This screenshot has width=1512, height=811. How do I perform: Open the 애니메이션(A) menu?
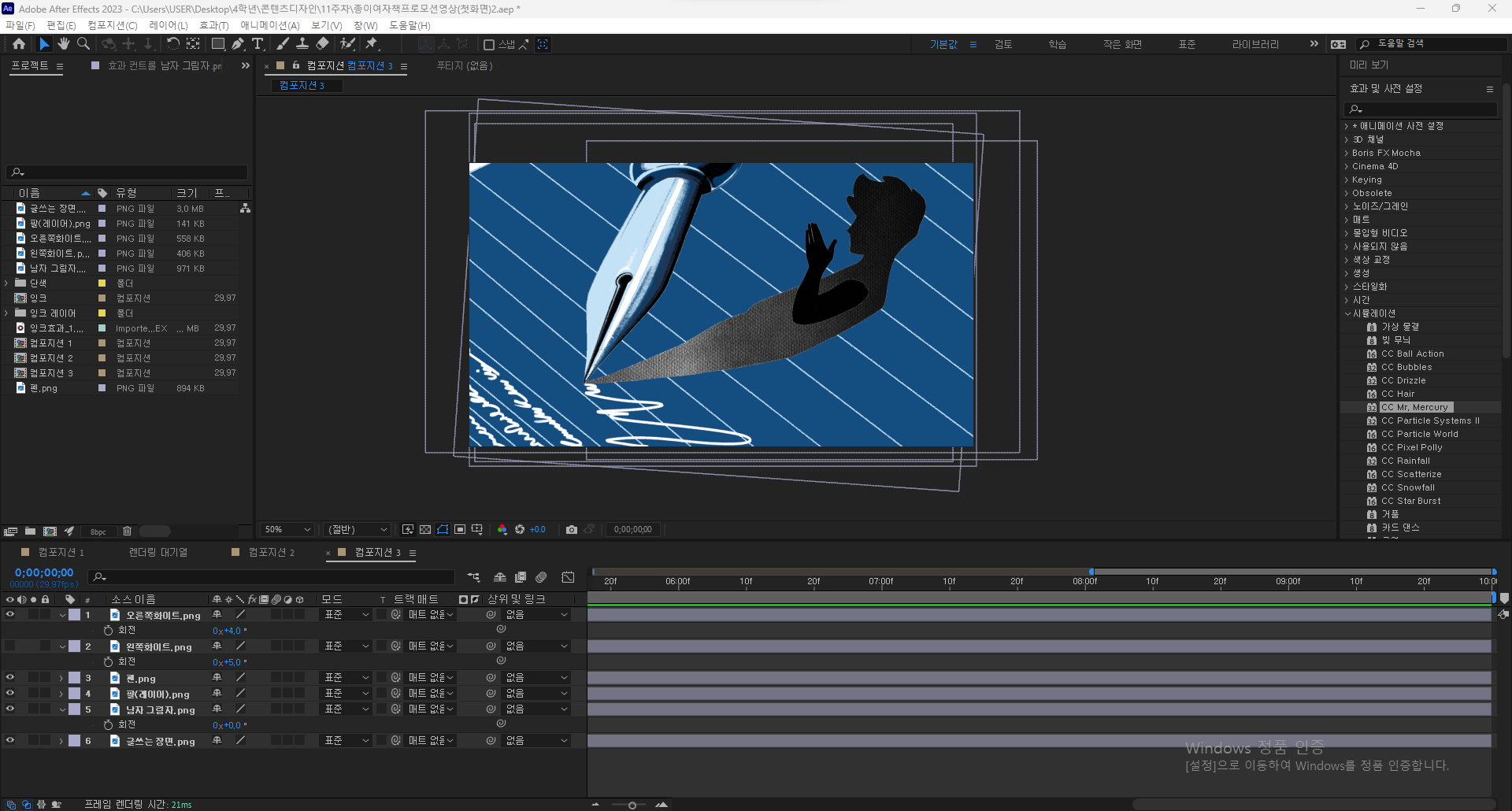click(270, 25)
